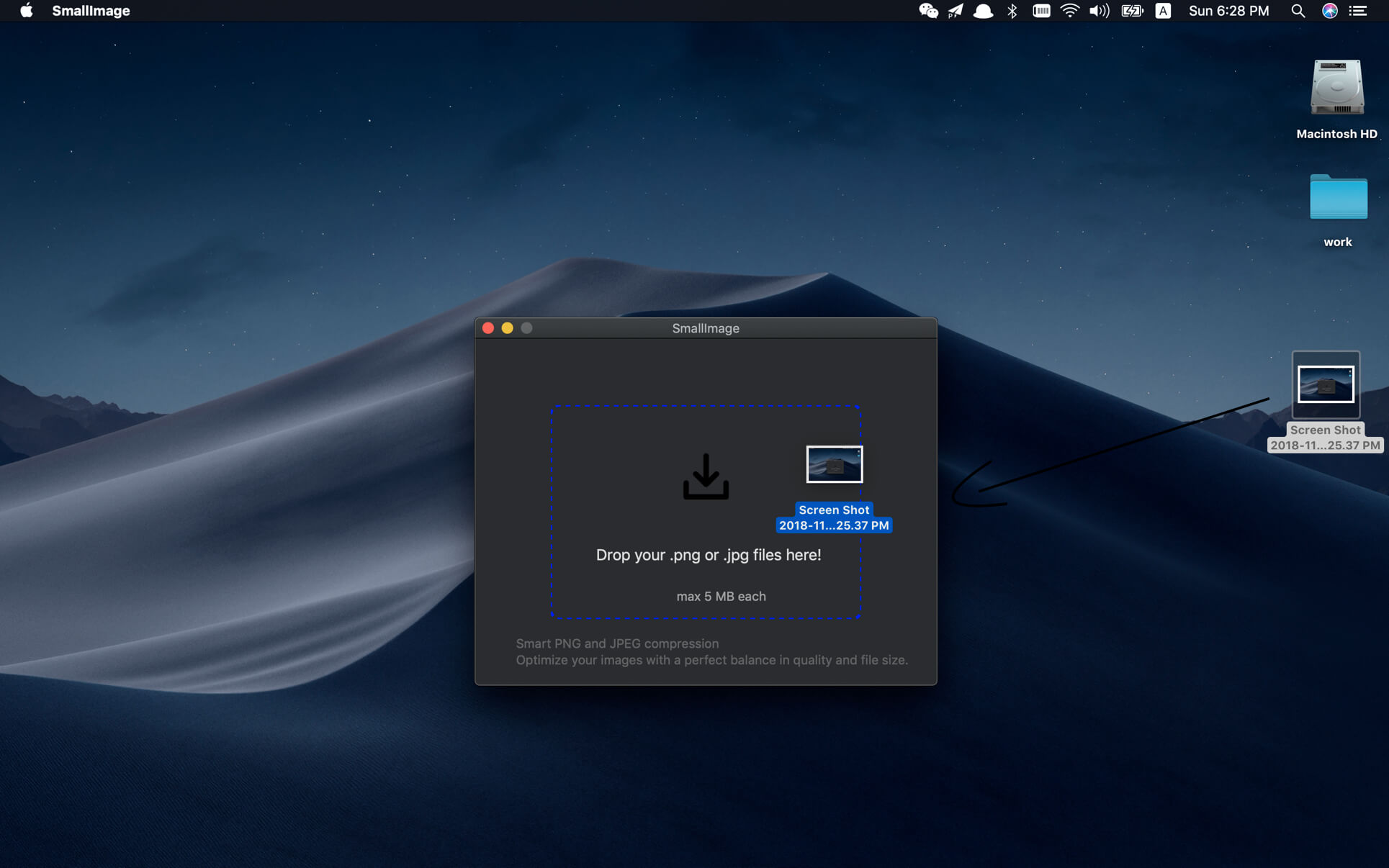This screenshot has width=1389, height=868.
Task: Click the battery charging status icon
Action: click(1131, 11)
